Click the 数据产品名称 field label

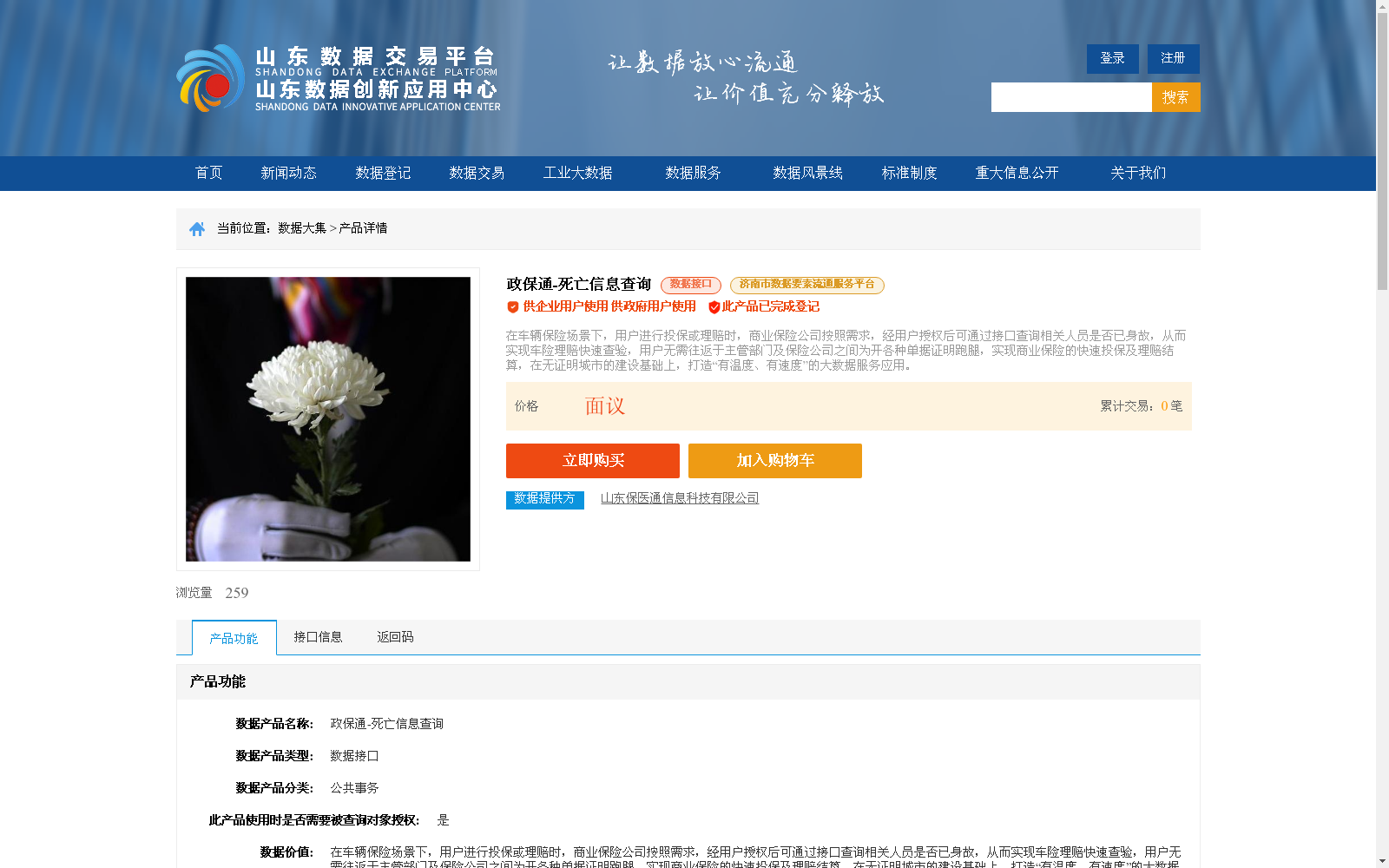(x=274, y=724)
